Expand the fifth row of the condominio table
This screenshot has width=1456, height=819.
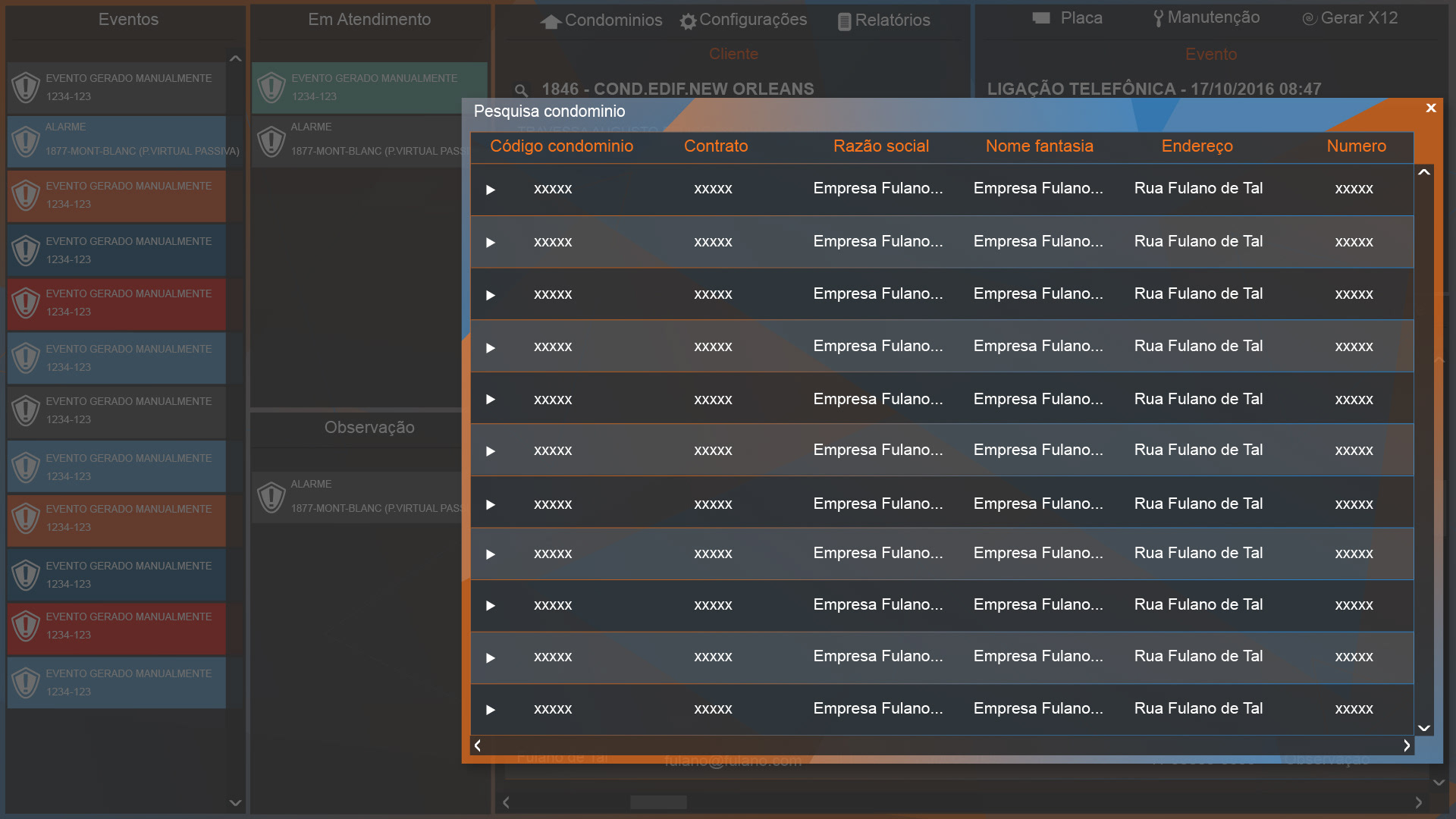tap(491, 400)
